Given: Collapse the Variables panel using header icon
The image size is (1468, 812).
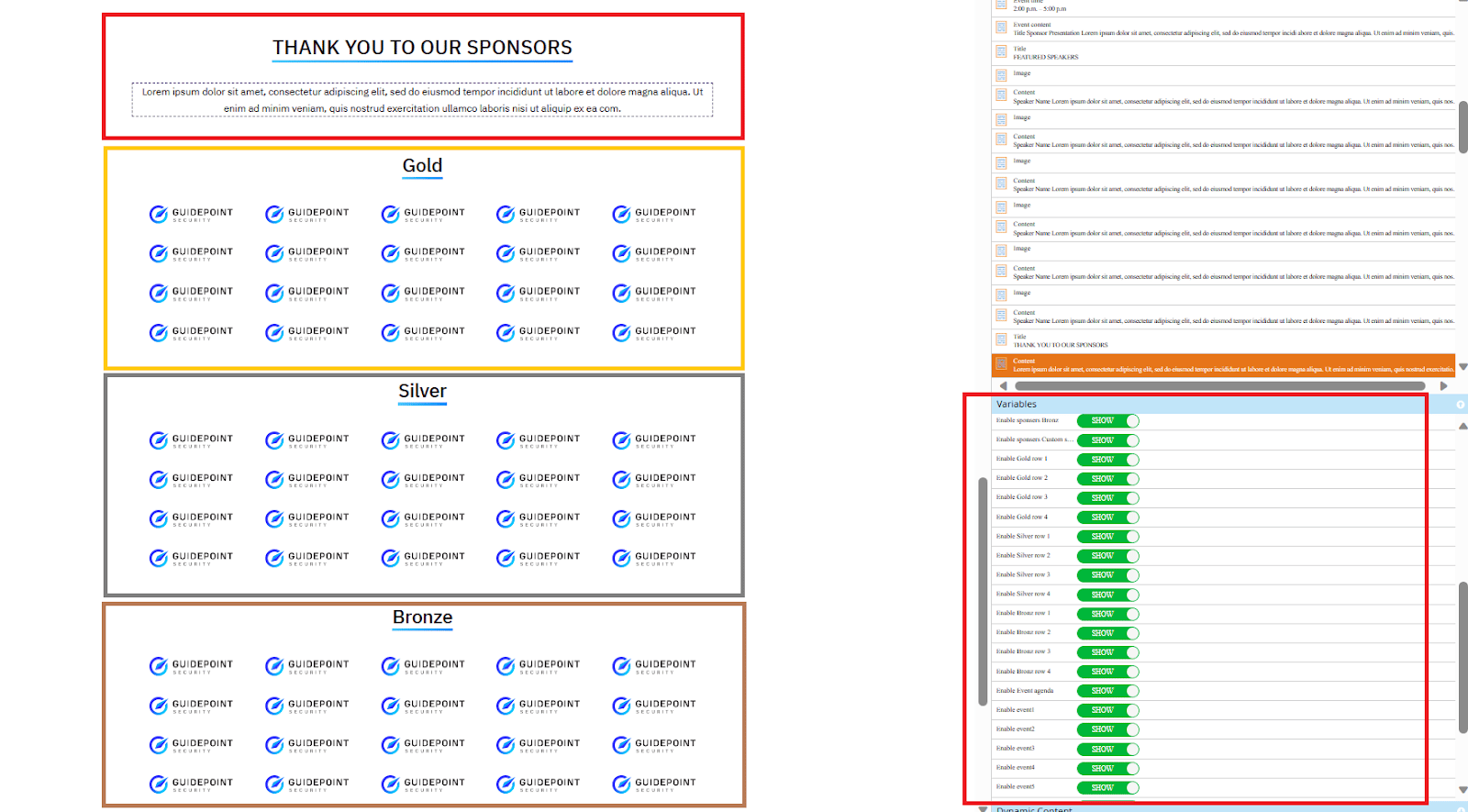Looking at the screenshot, I should click(1461, 405).
